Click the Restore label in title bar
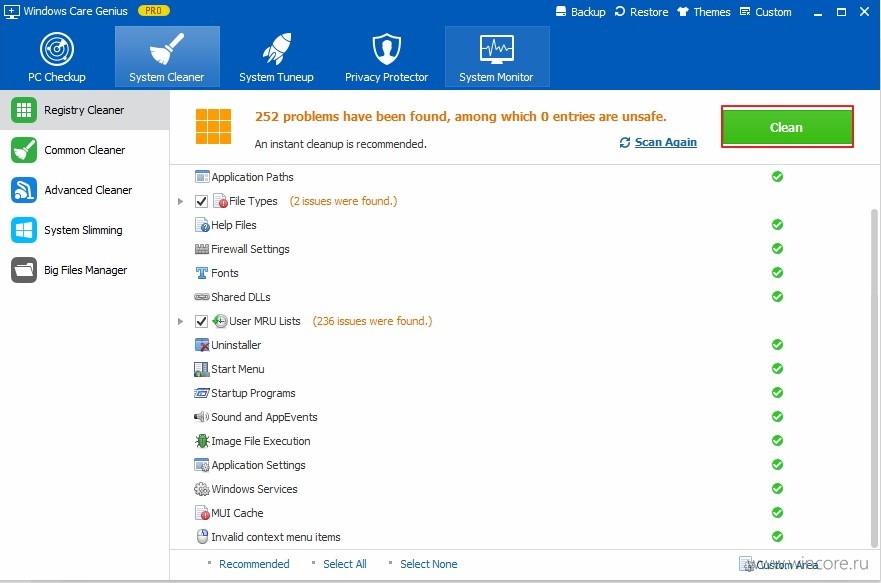 (x=649, y=12)
